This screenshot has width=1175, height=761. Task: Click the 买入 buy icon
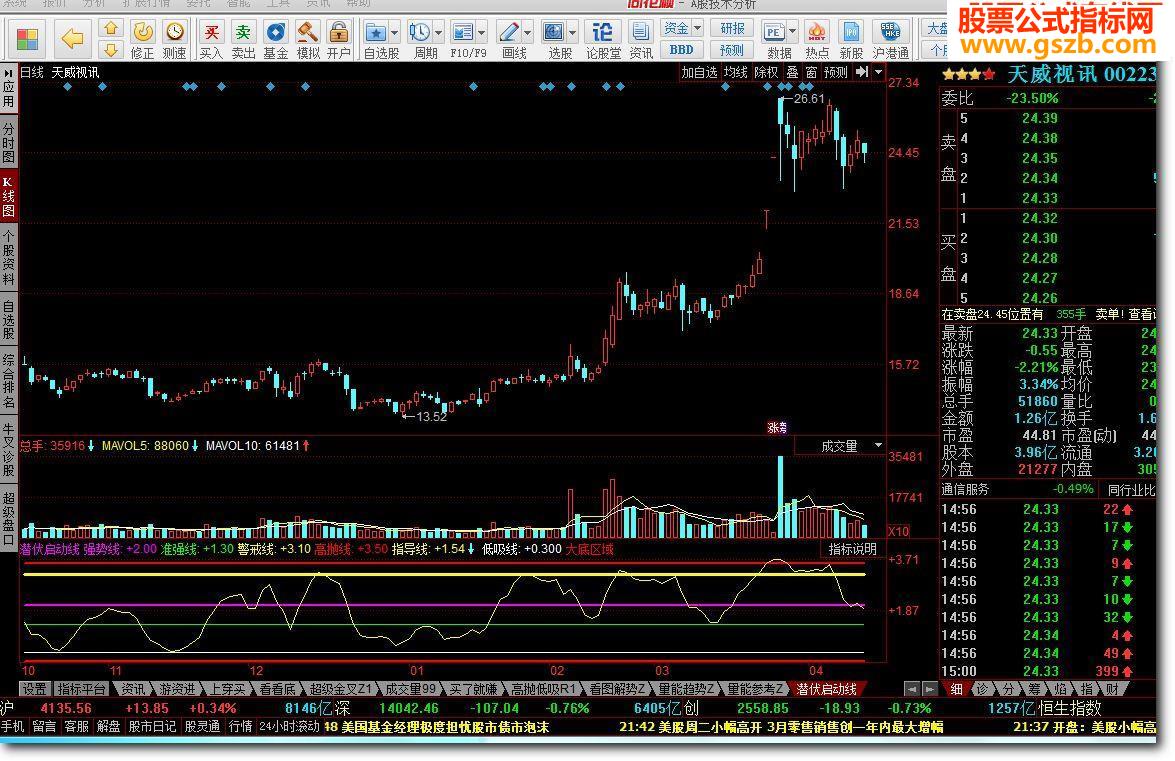(211, 40)
